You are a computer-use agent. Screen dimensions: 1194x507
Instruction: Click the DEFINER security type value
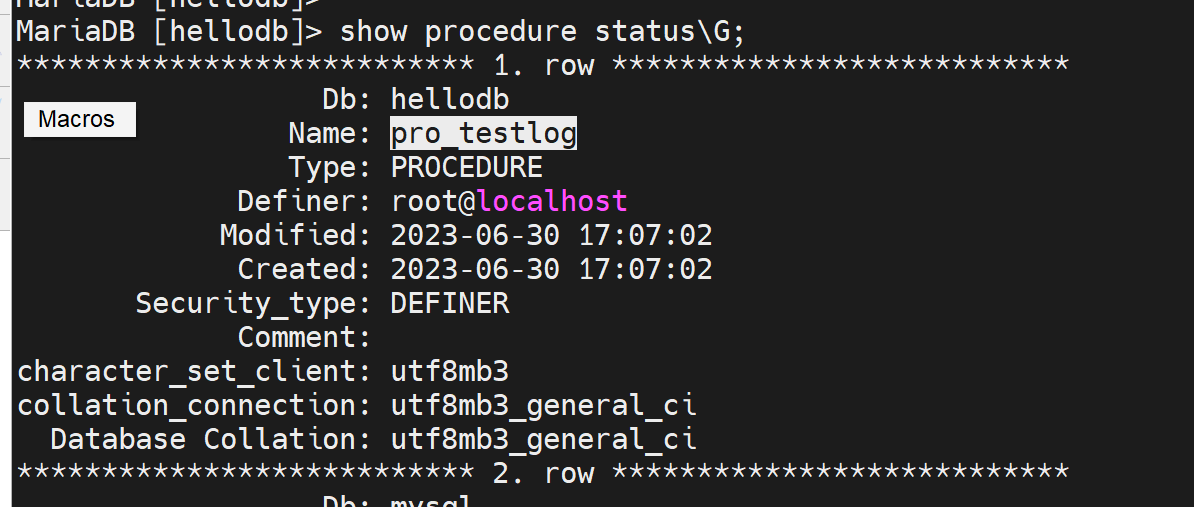tap(449, 303)
